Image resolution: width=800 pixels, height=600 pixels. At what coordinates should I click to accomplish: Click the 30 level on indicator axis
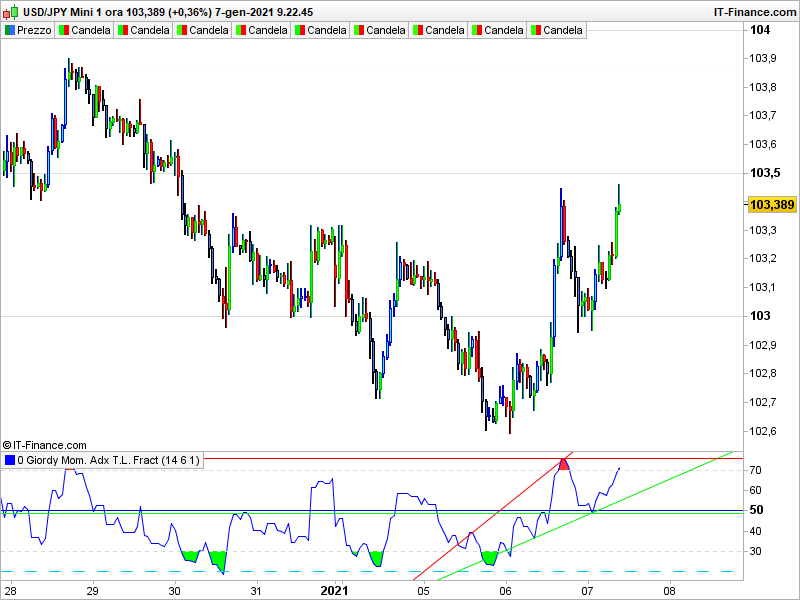click(x=755, y=552)
